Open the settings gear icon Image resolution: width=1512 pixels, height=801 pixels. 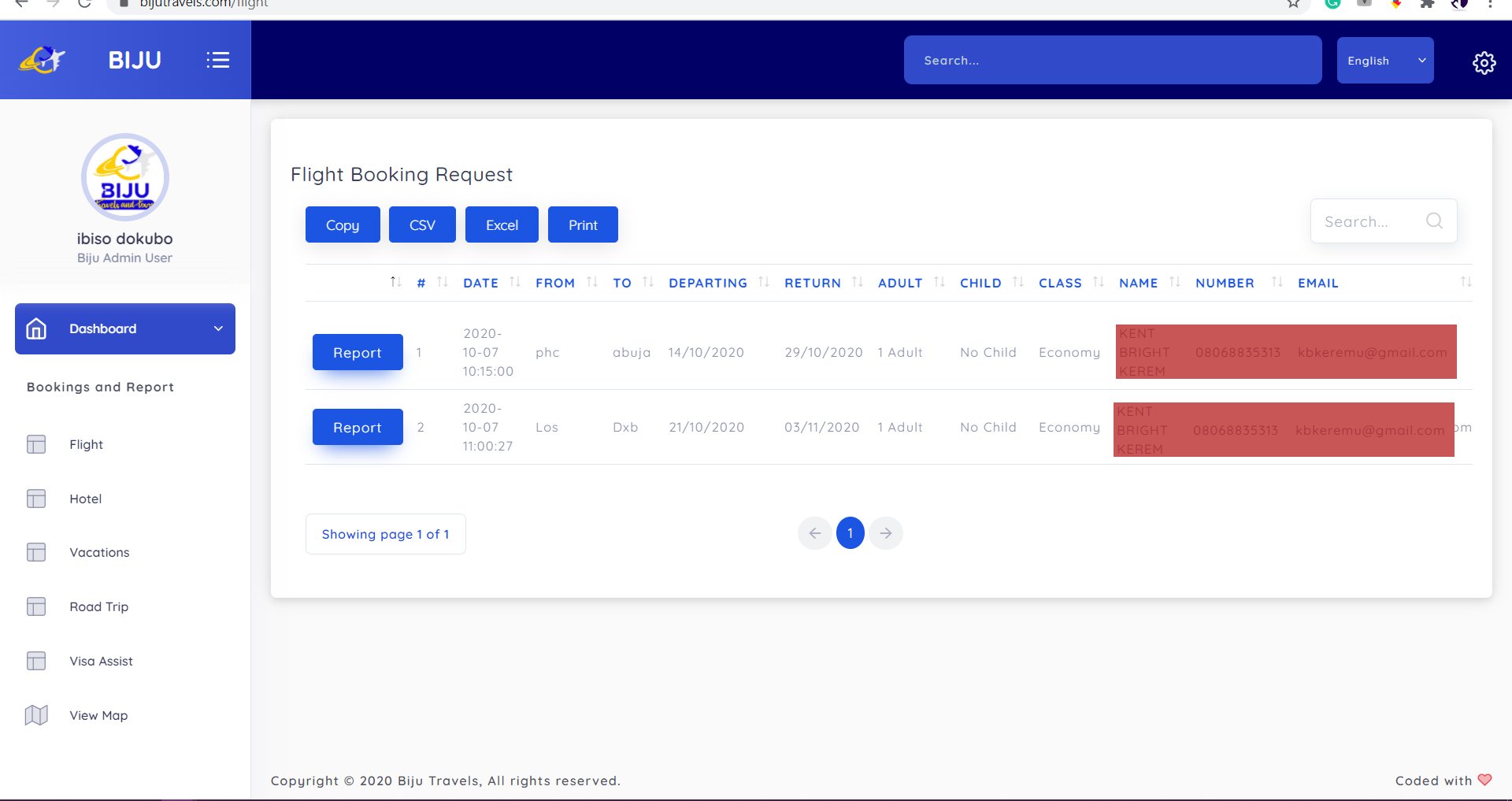(1484, 62)
